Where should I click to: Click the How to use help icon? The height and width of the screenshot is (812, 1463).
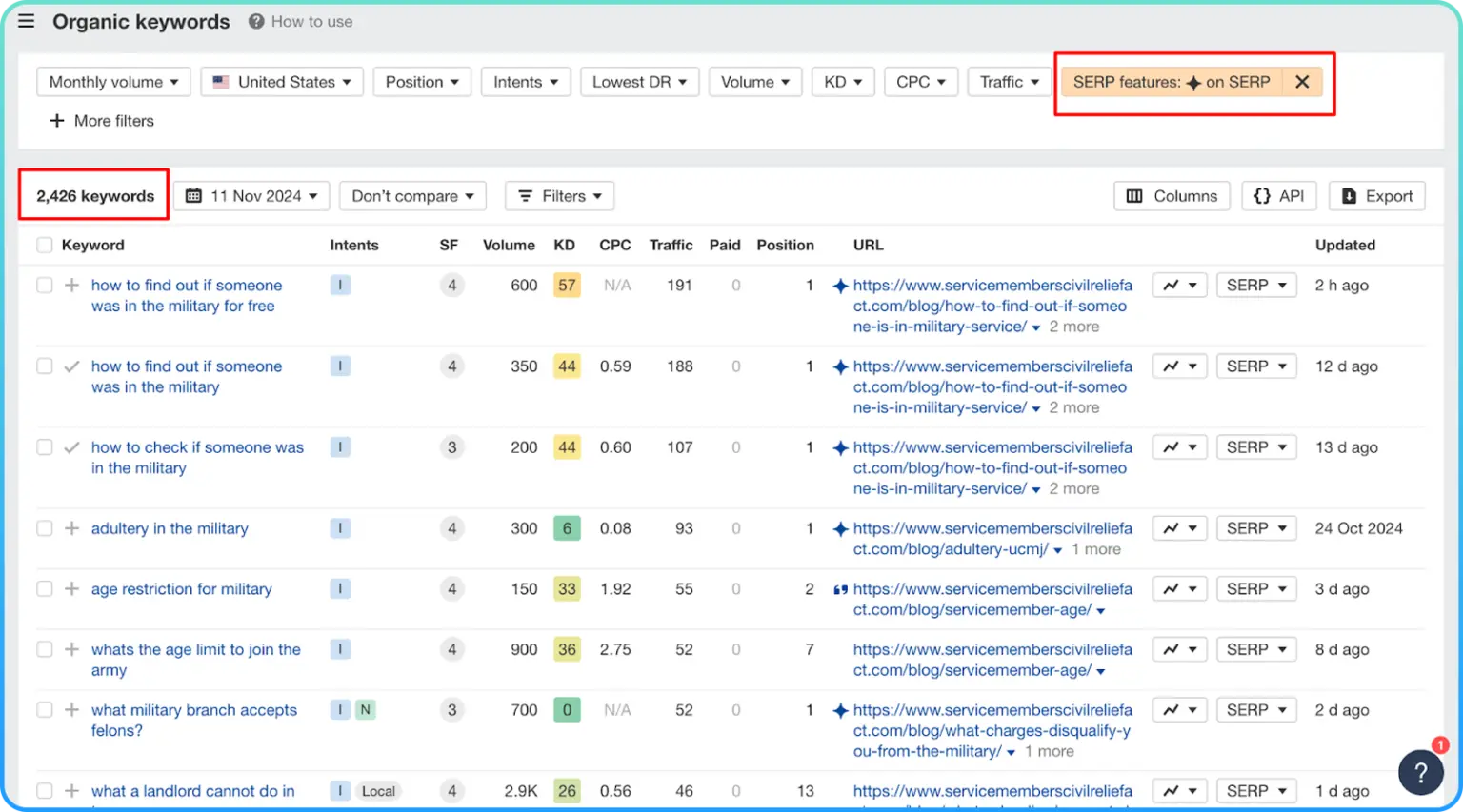[256, 21]
